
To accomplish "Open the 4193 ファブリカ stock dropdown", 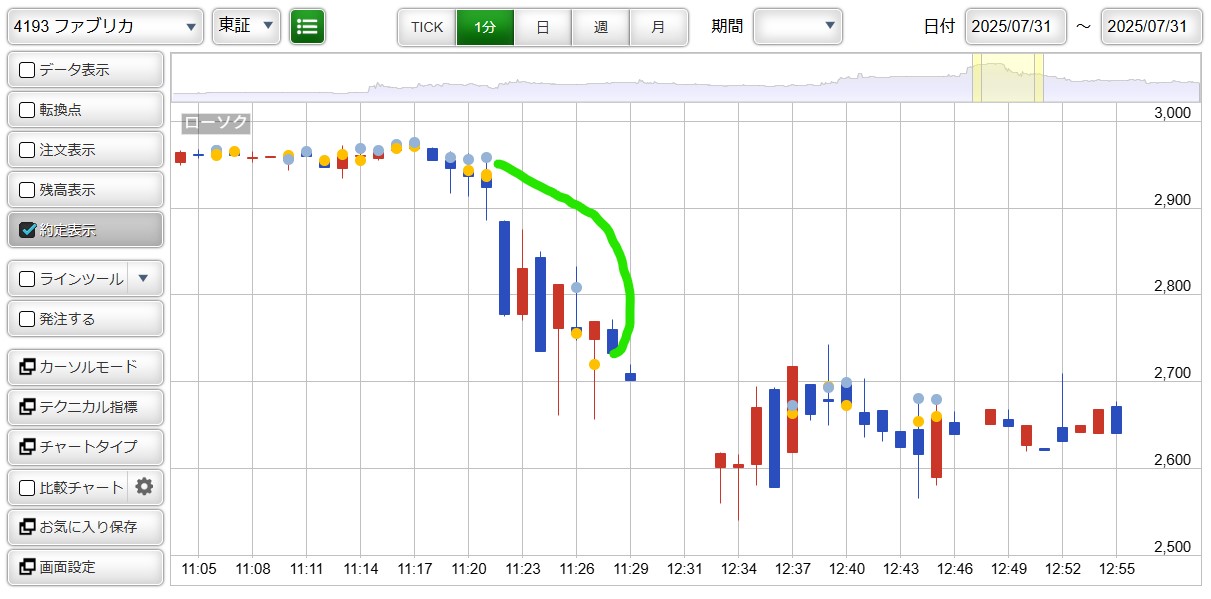I will 105,26.
